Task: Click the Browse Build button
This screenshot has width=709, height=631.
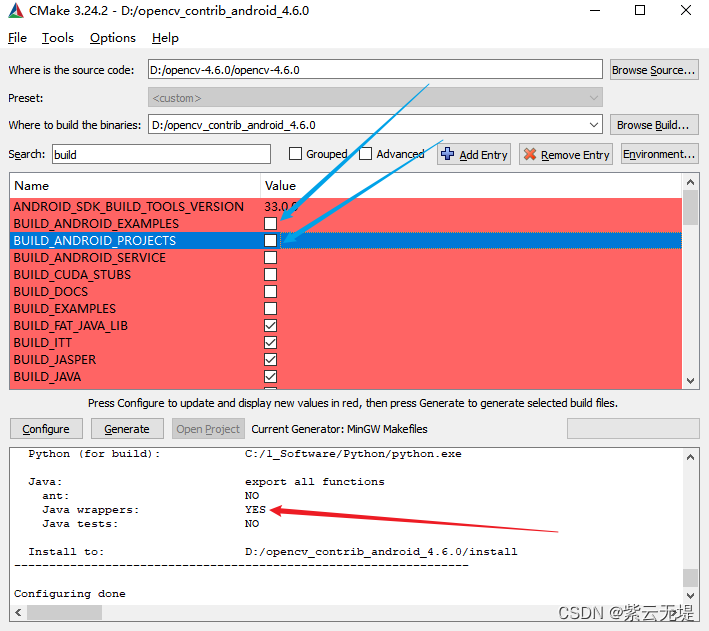Action: 654,125
